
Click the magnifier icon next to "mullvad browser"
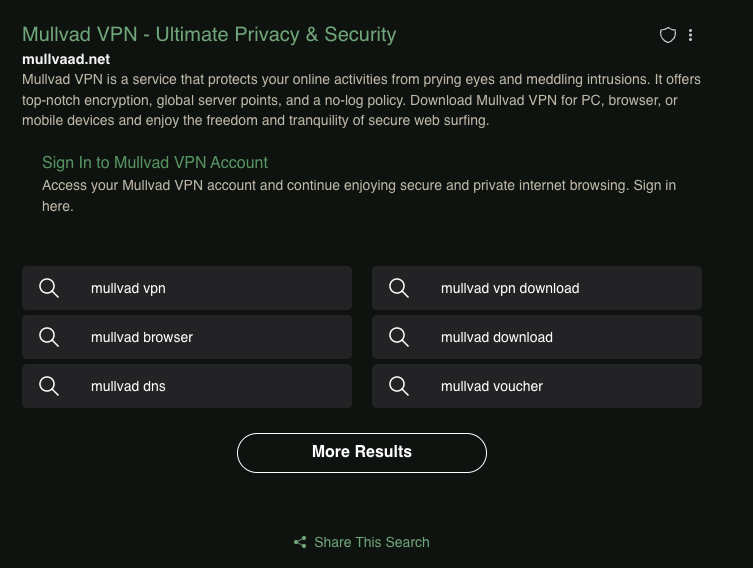pyautogui.click(x=49, y=337)
